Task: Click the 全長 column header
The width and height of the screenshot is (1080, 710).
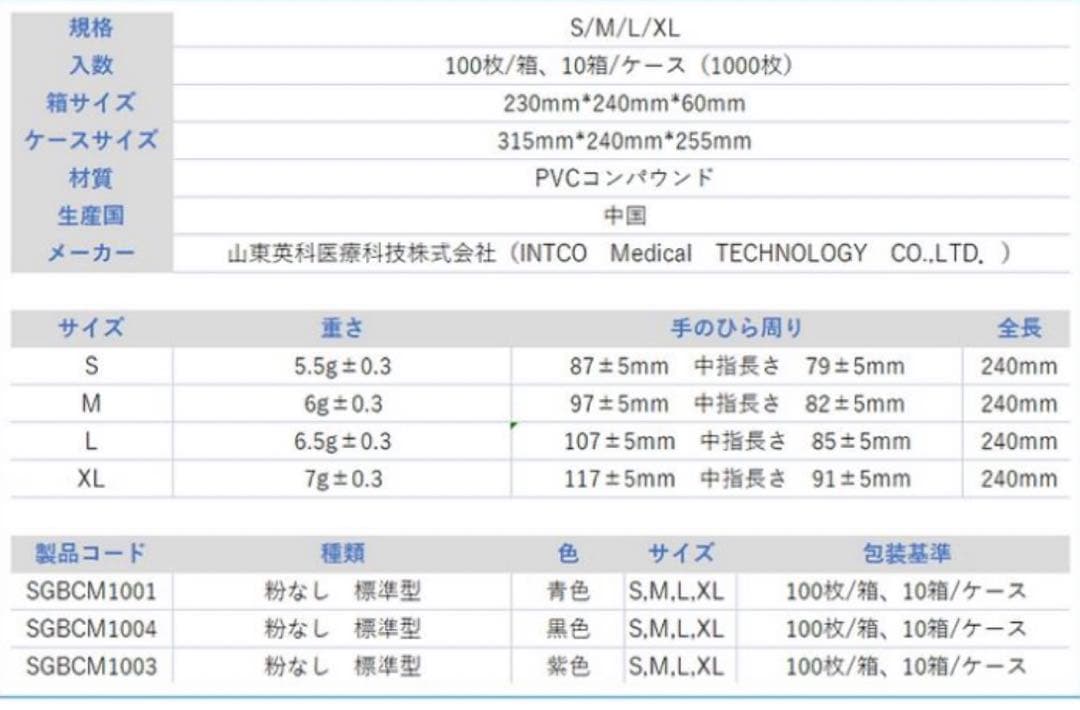Action: pos(1019,328)
